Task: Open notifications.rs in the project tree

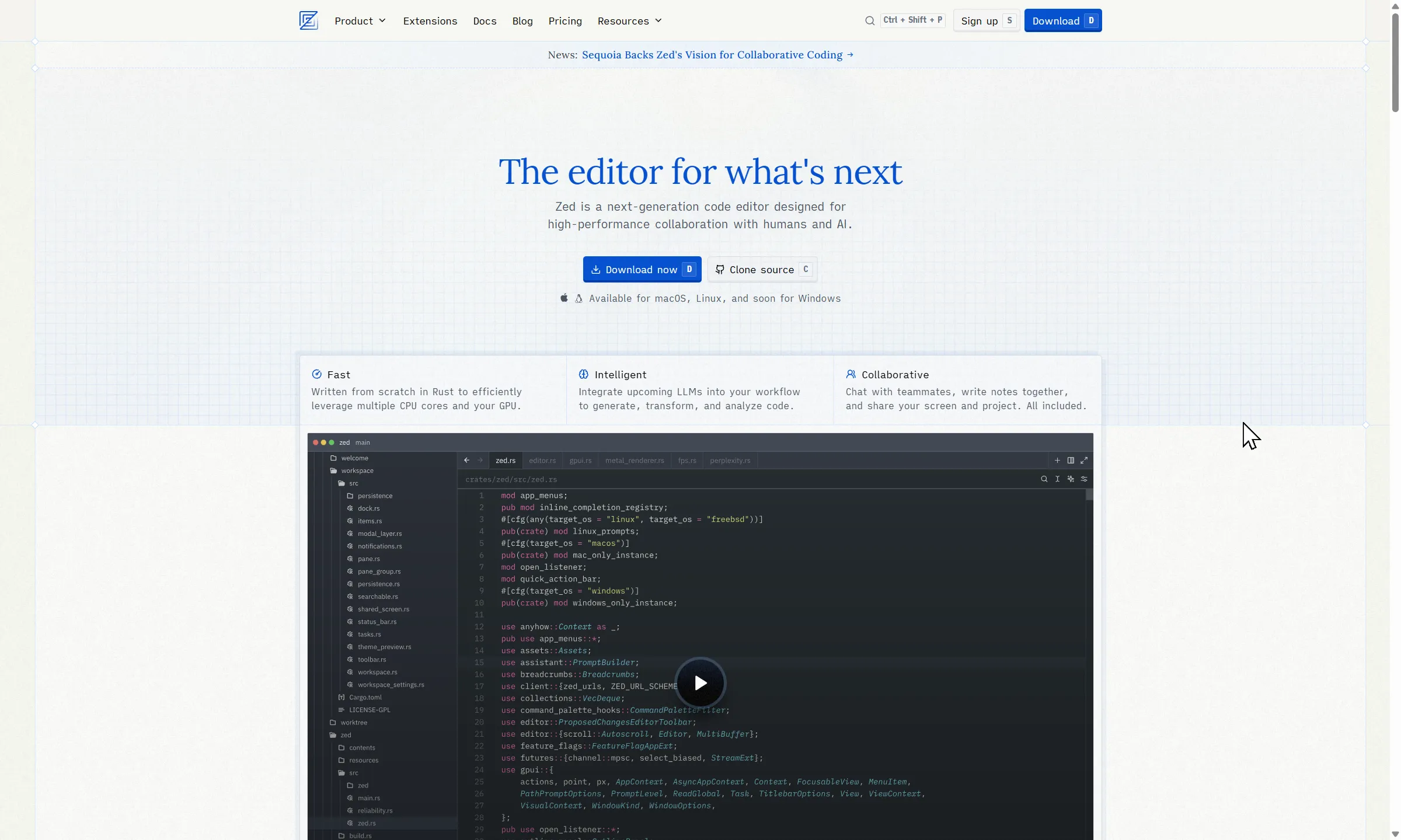Action: point(374,546)
